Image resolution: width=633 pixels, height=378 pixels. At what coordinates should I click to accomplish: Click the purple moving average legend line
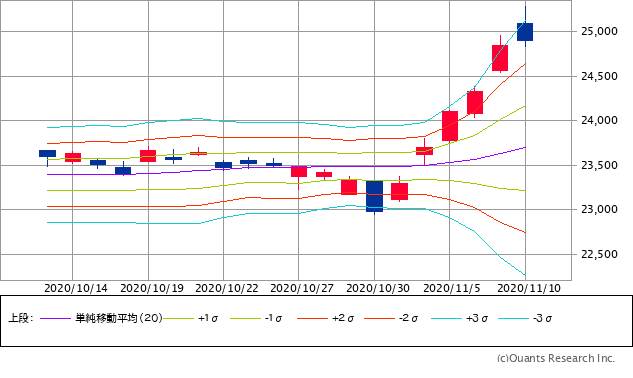56,319
